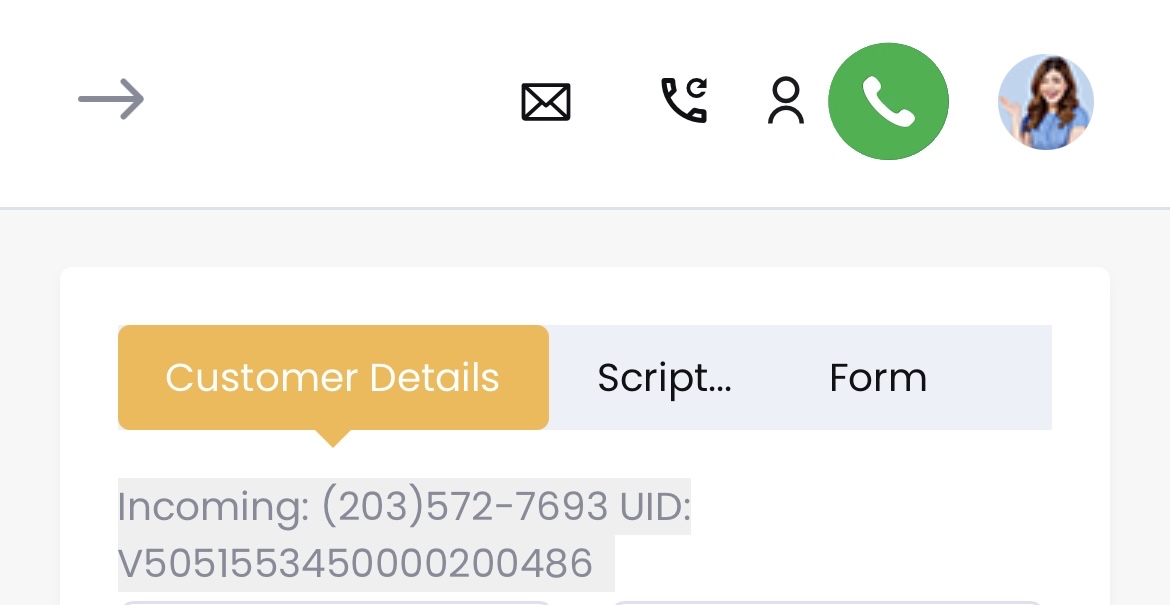Select the UID value V5051553450000200486

[355, 564]
